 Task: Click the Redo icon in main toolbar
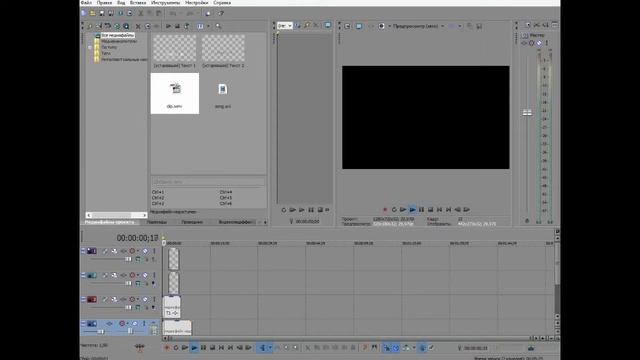tap(190, 13)
